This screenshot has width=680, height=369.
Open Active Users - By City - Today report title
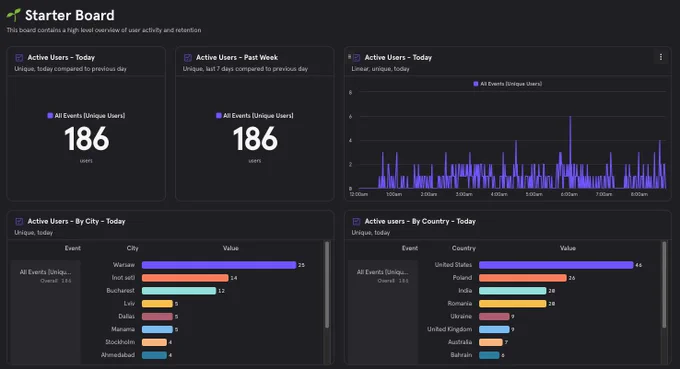[x=76, y=221]
